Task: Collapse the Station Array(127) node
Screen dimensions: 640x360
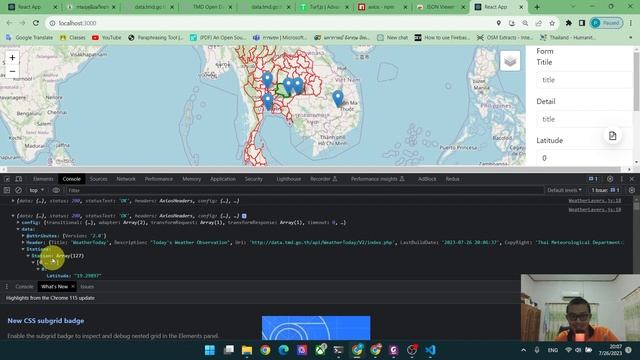Action: click(28, 256)
